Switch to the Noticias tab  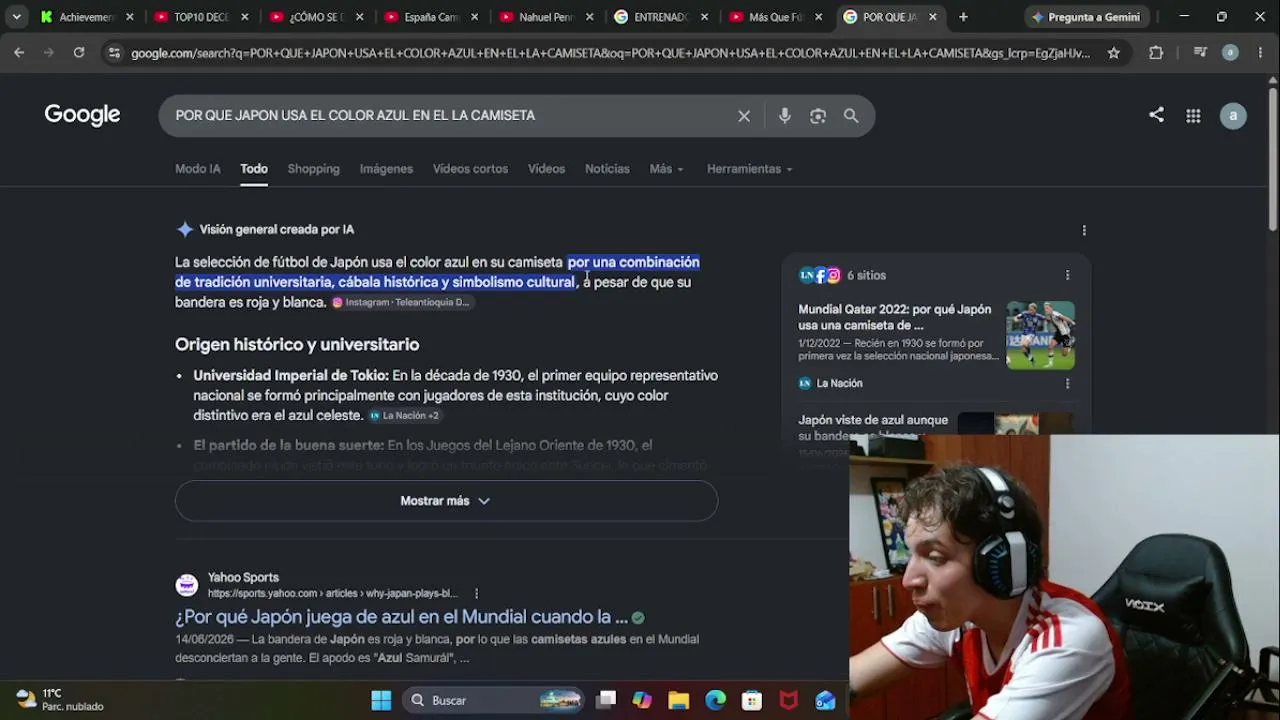(607, 169)
